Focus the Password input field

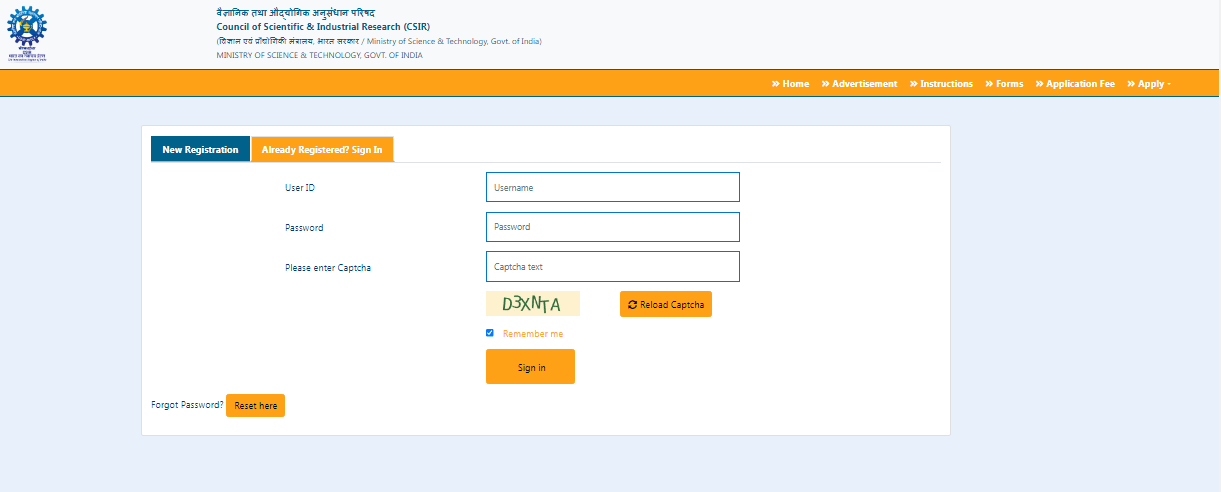point(612,227)
